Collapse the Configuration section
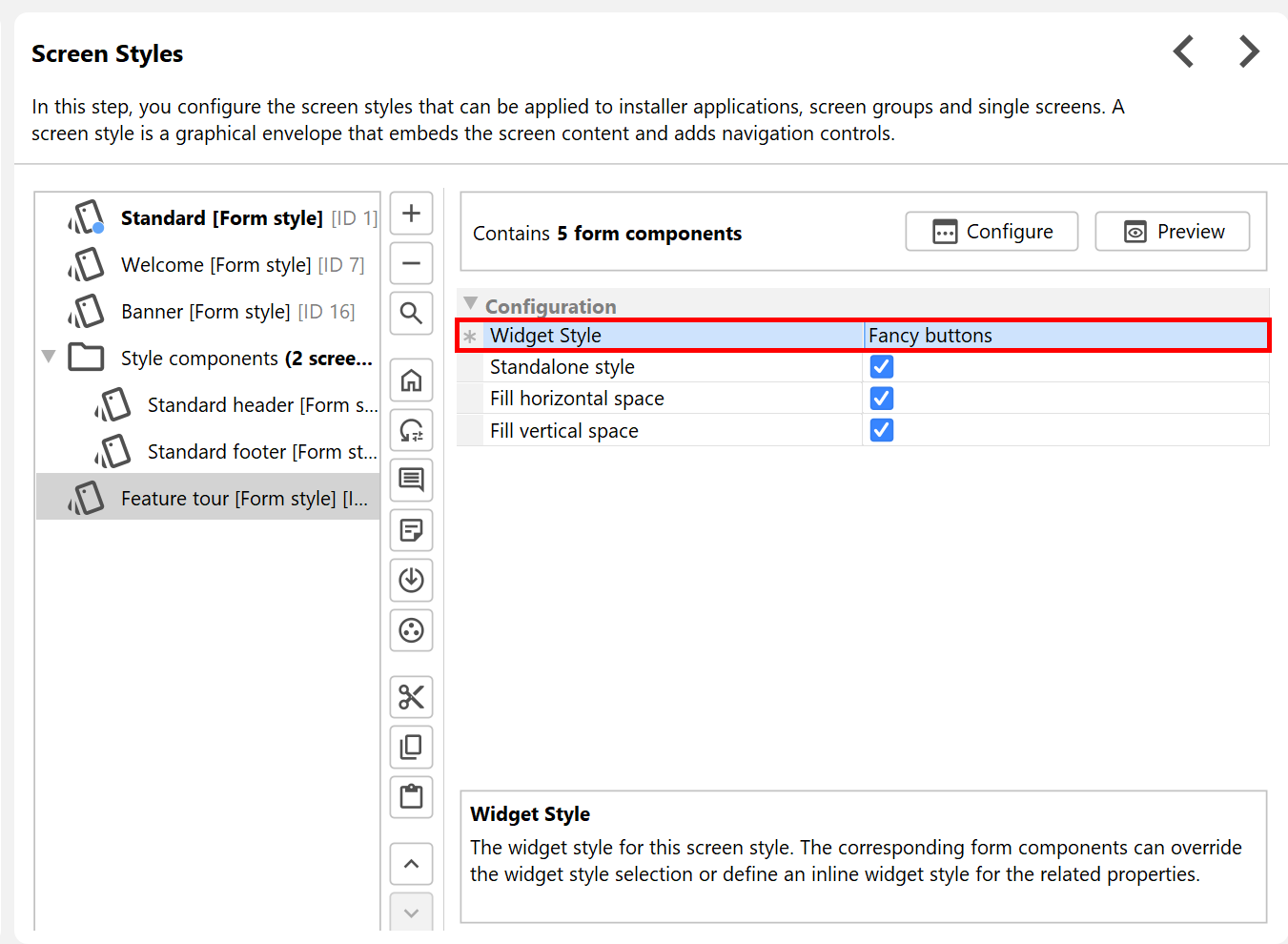Image resolution: width=1288 pixels, height=944 pixels. pyautogui.click(x=470, y=304)
